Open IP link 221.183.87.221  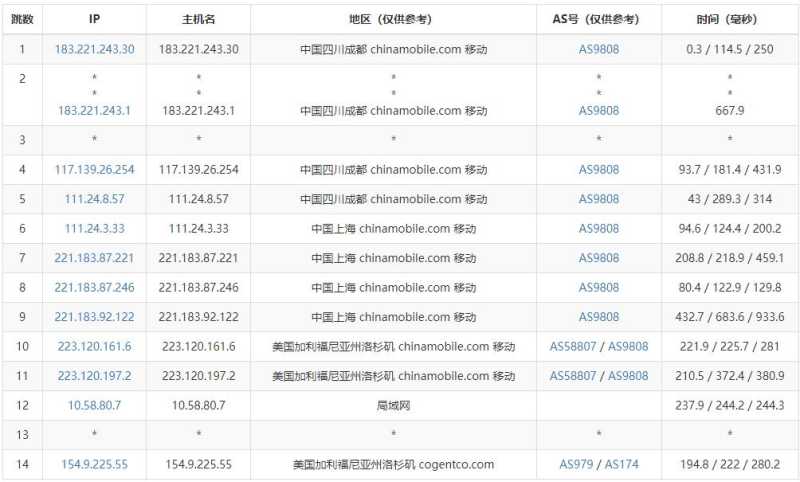tap(94, 258)
